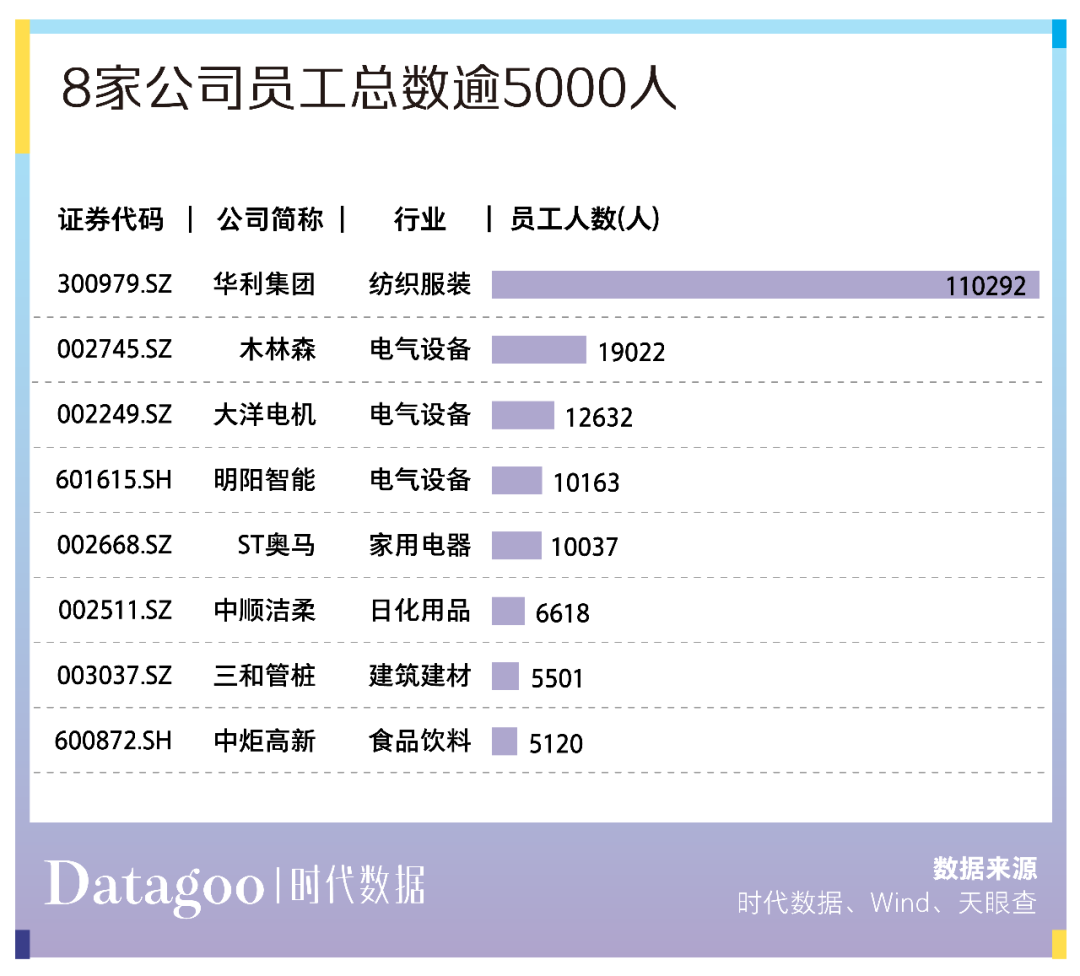Click the 员工人数(人) column header

click(585, 219)
